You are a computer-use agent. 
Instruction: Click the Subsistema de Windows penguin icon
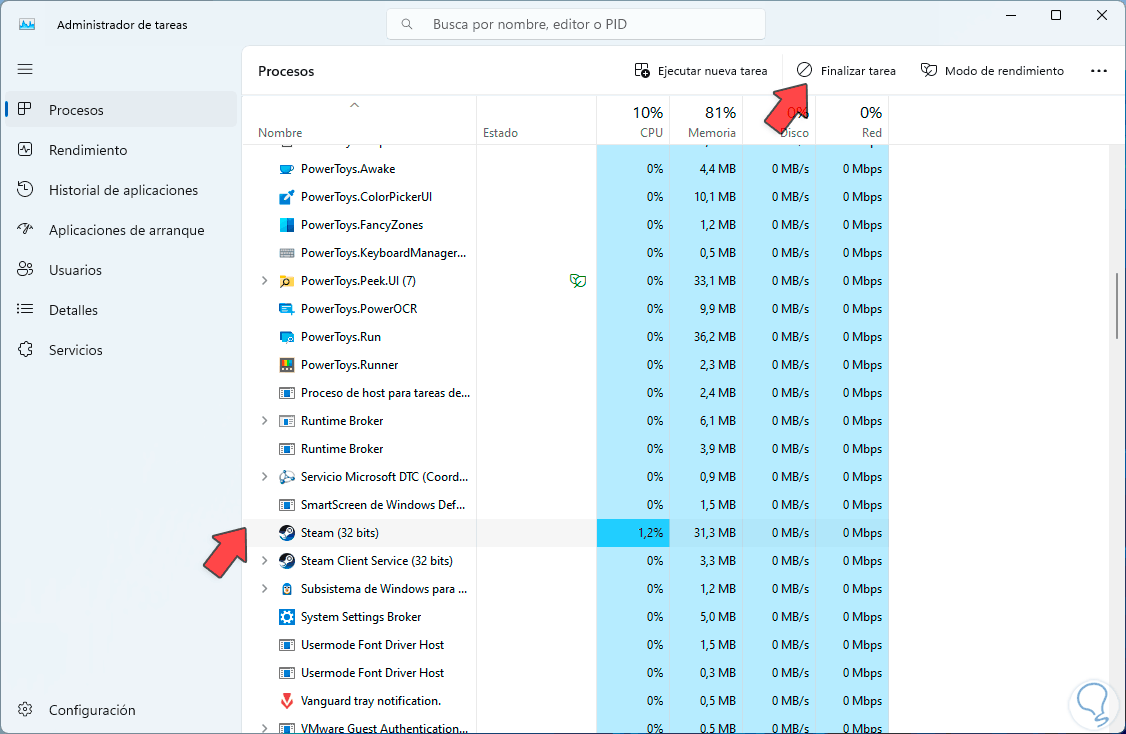[x=287, y=589]
